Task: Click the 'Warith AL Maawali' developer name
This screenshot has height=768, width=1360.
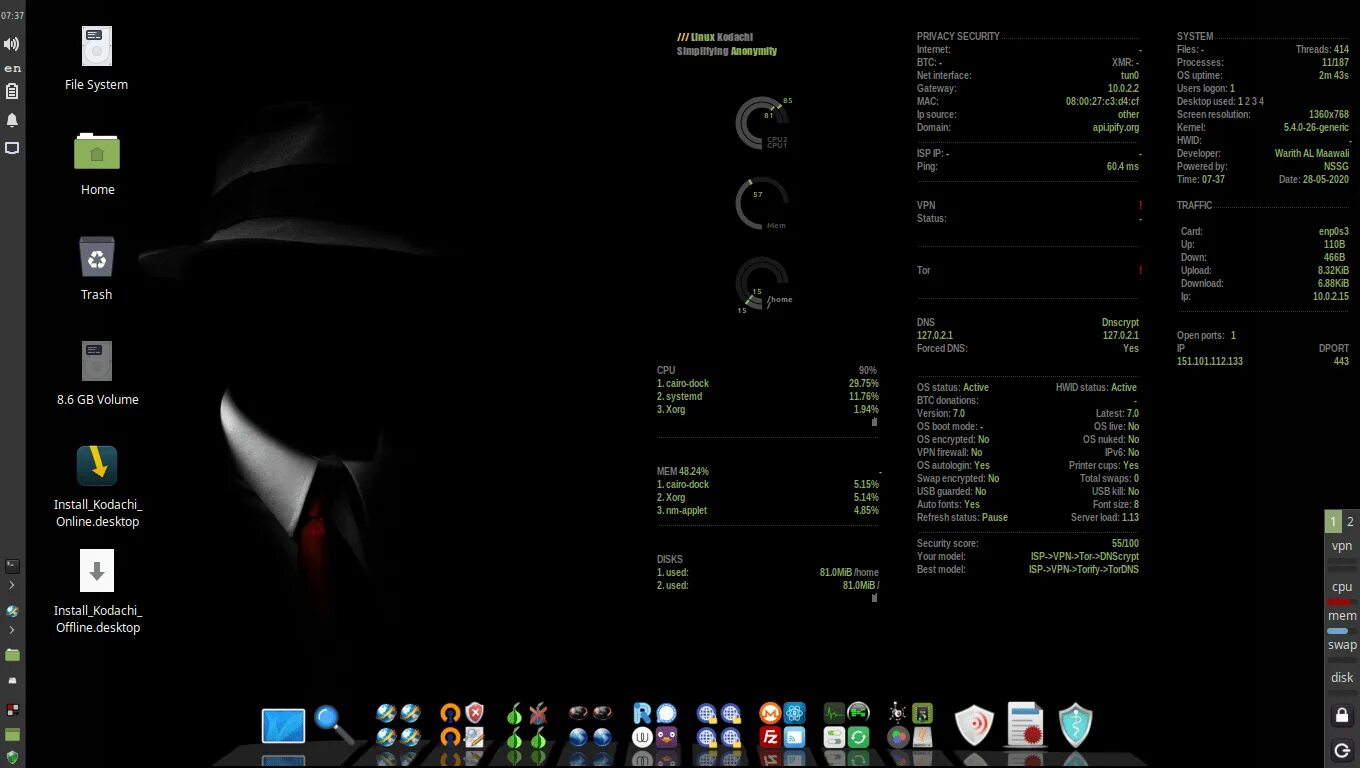Action: (1312, 154)
